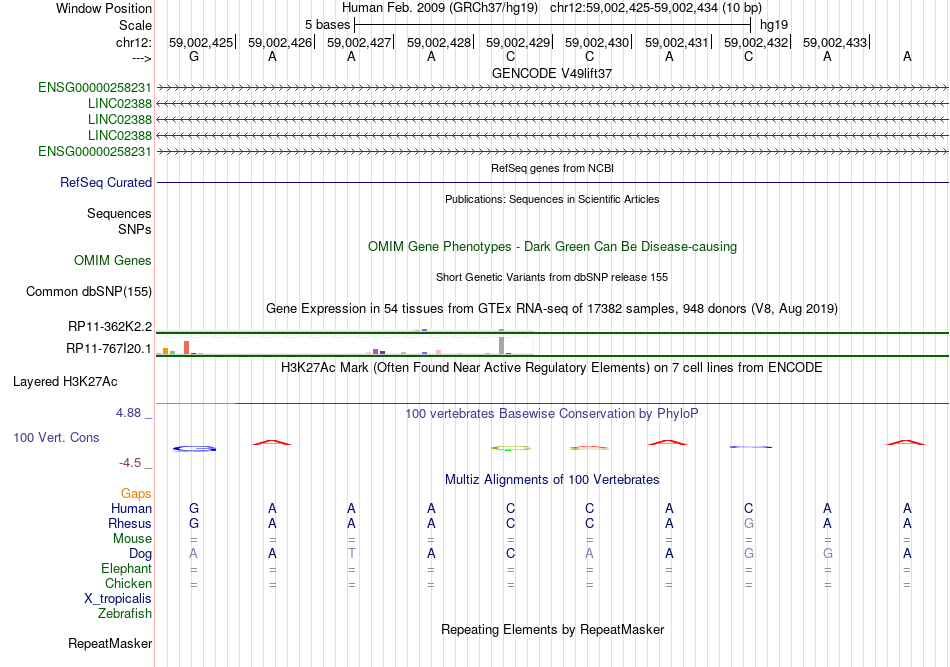The width and height of the screenshot is (950, 667).
Task: Click base G in the reference sequence row
Action: 194,56
